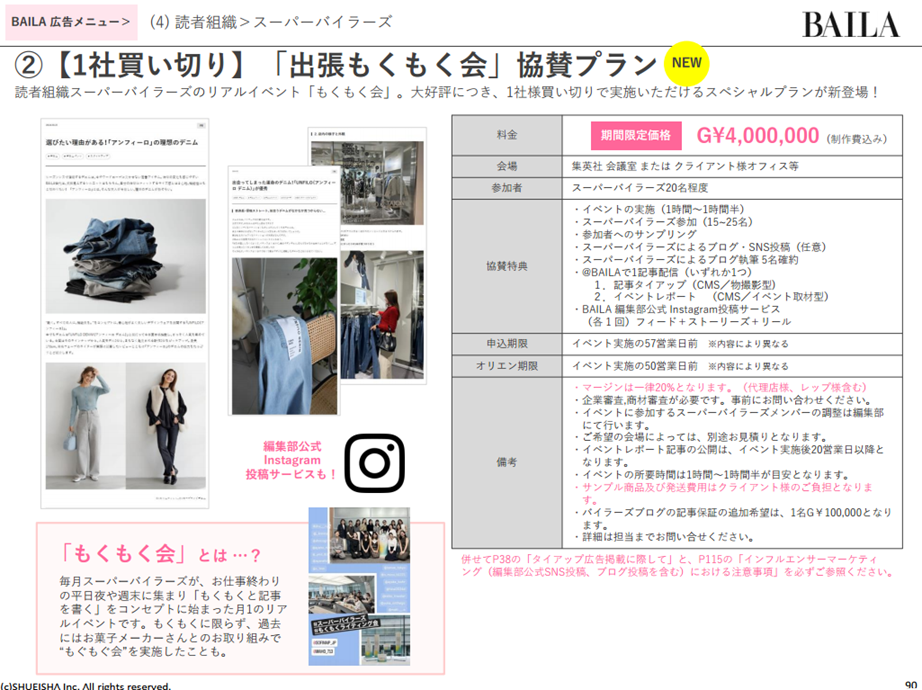Screen dimensions: 922x690
Task: Click the イベントレポート (CMS/イベント取材型) line
Action: point(710,297)
